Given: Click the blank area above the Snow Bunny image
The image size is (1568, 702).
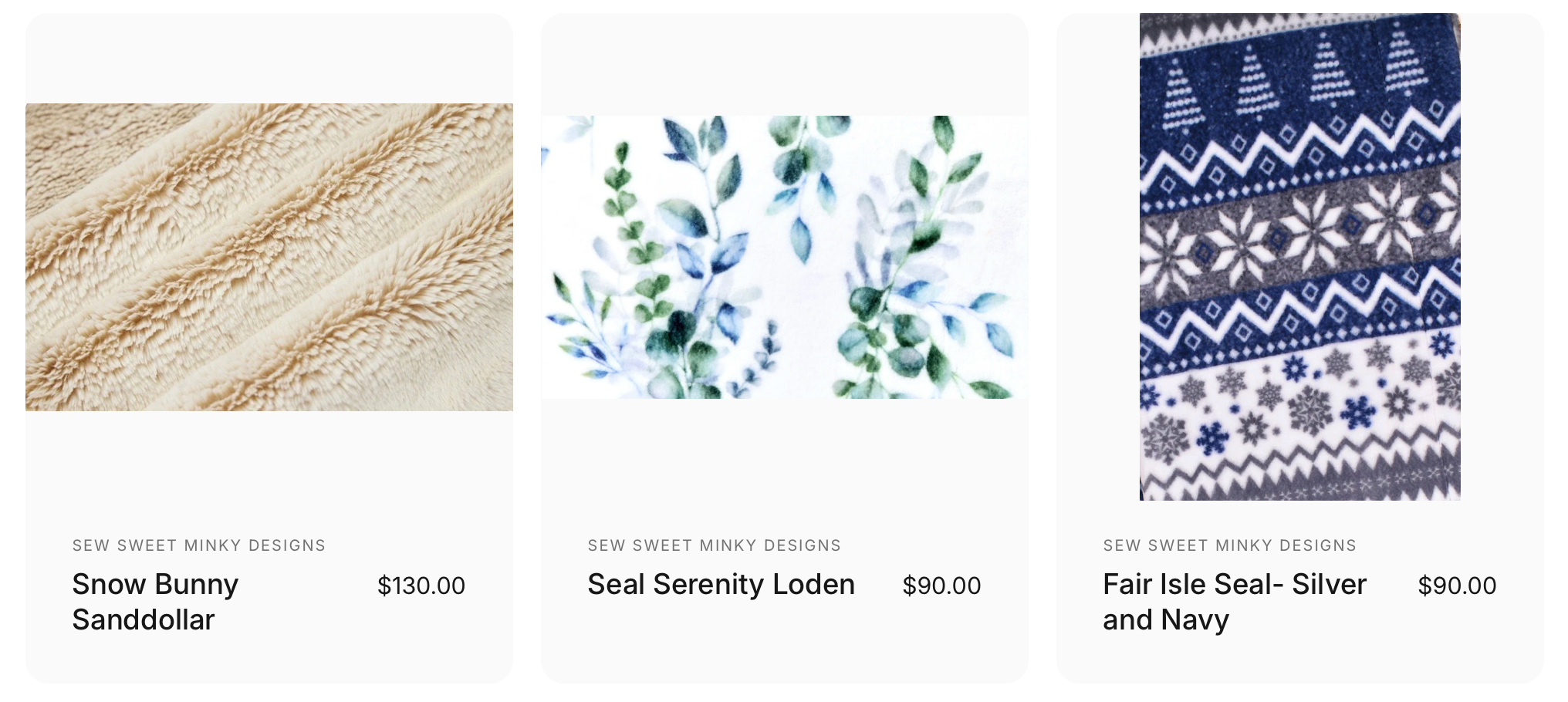Looking at the screenshot, I should pyautogui.click(x=269, y=59).
